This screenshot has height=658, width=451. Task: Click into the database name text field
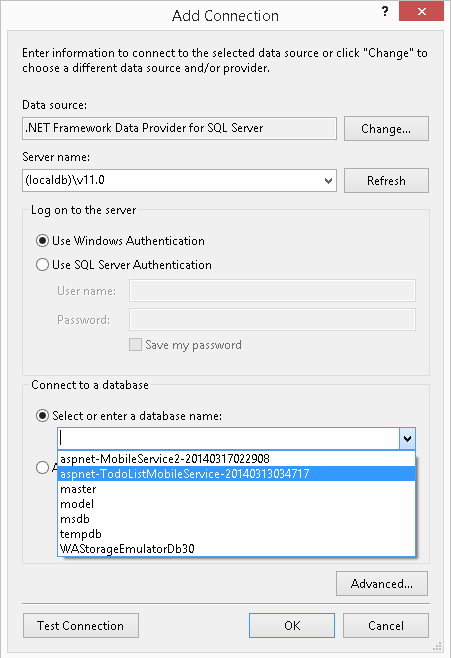(229, 439)
